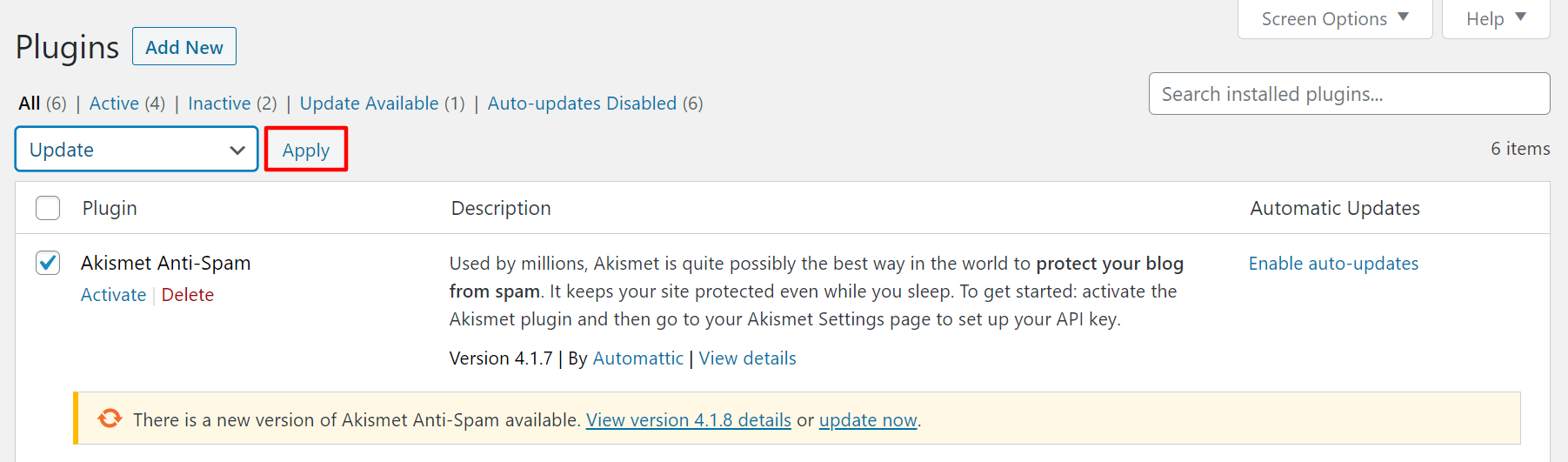Focus the Search installed plugins field
This screenshot has height=462, width=1568.
[x=1349, y=94]
